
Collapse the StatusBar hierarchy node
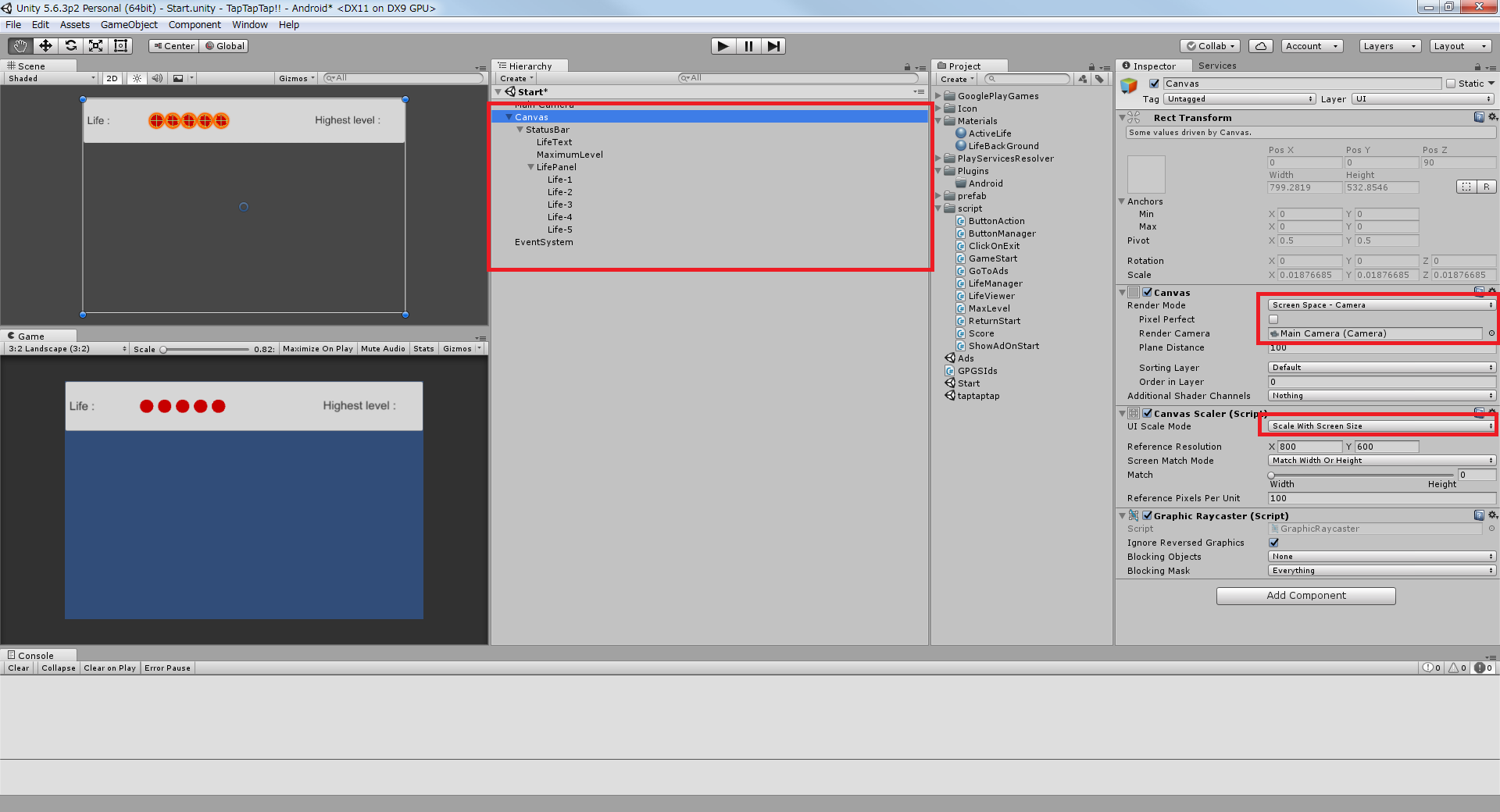click(x=520, y=130)
